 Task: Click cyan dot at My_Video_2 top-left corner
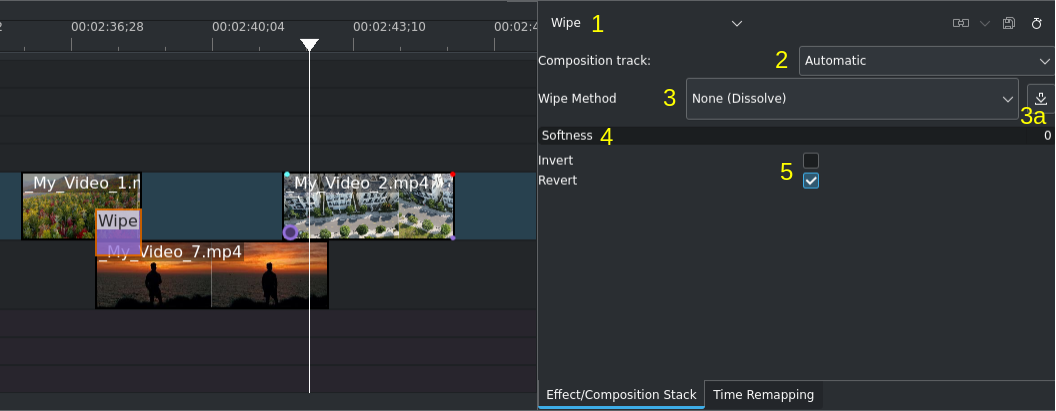tap(287, 175)
